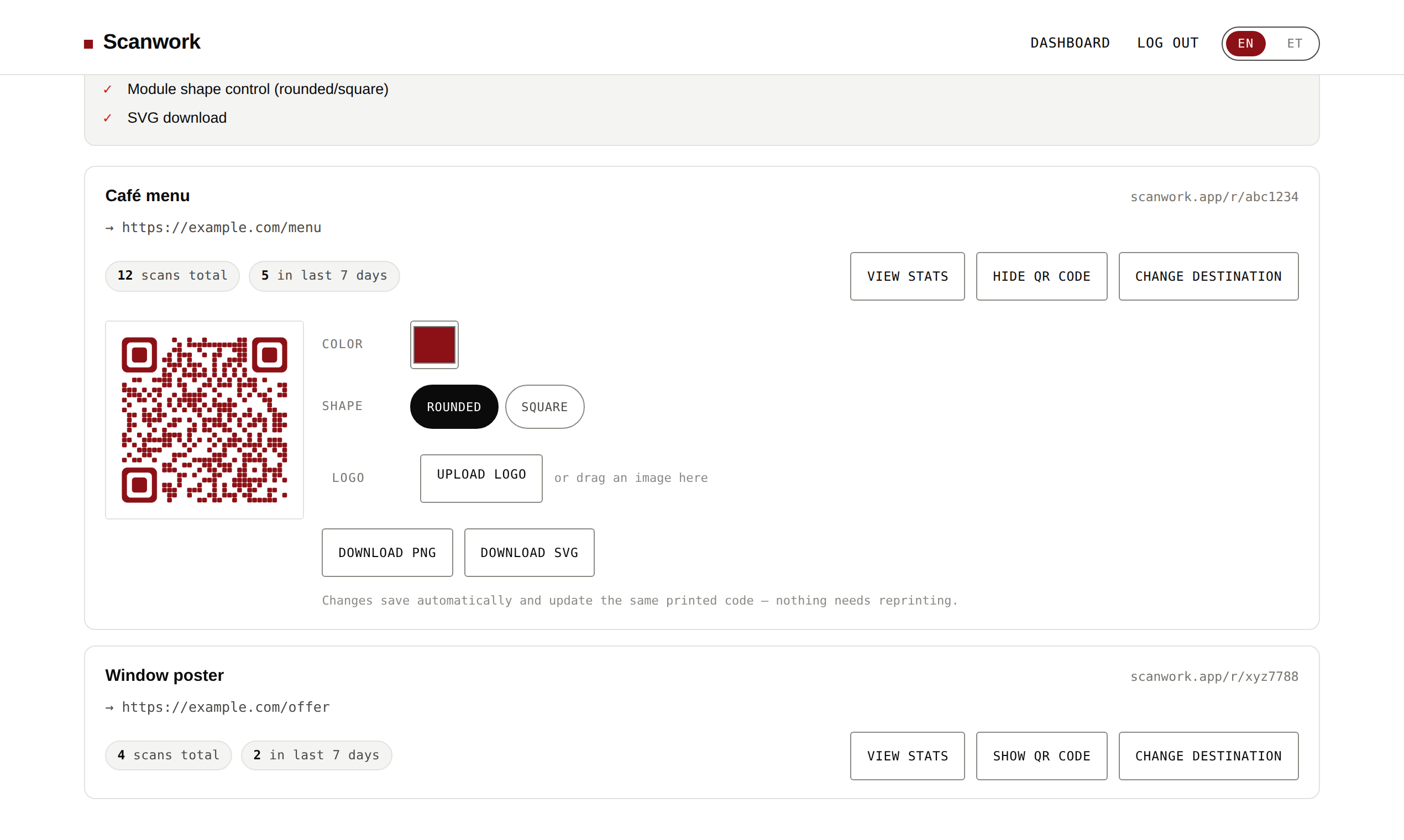Click the 5 in last 7 days badge

point(324,276)
